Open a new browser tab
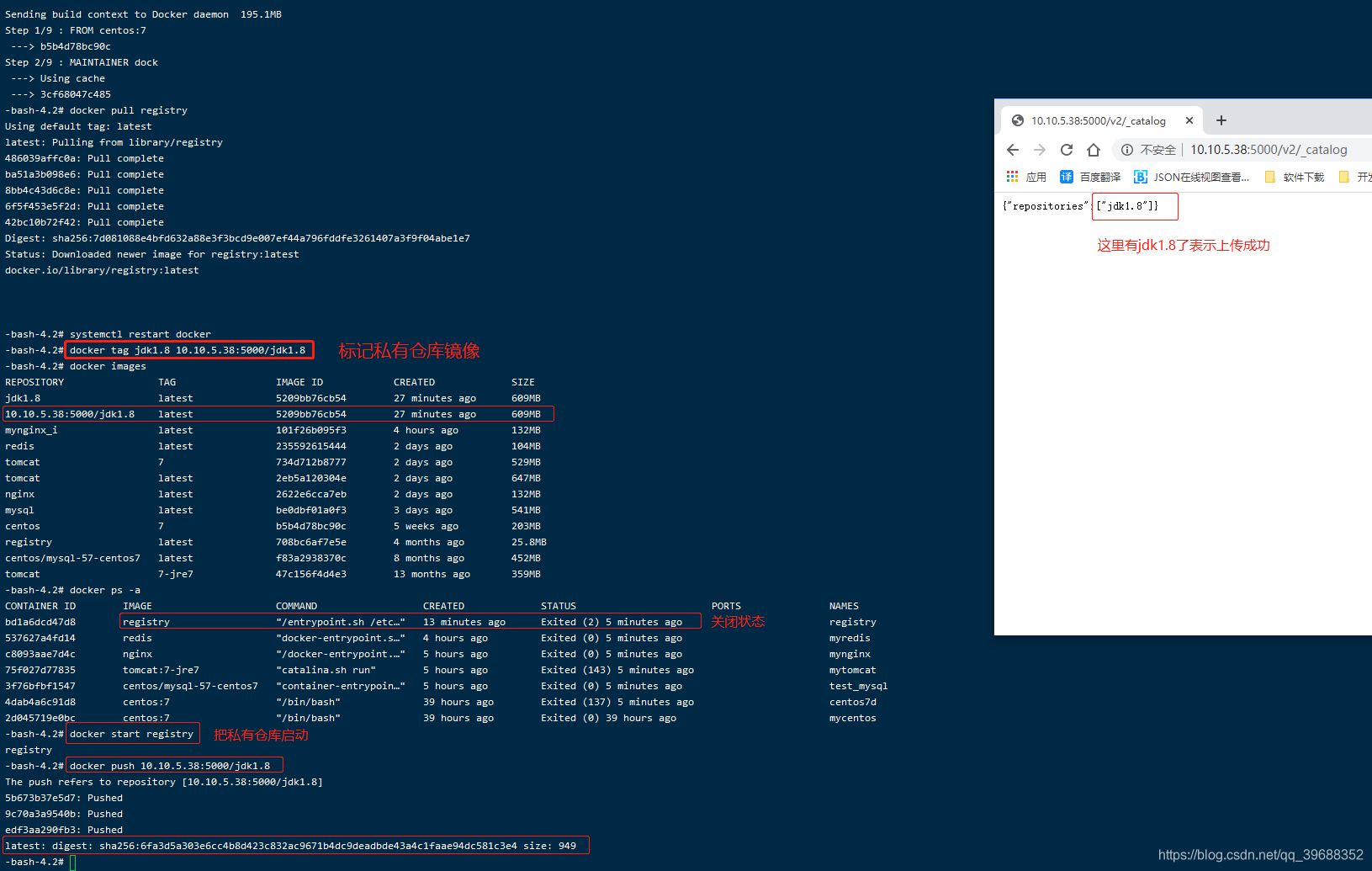Image resolution: width=1372 pixels, height=871 pixels. 1221,120
